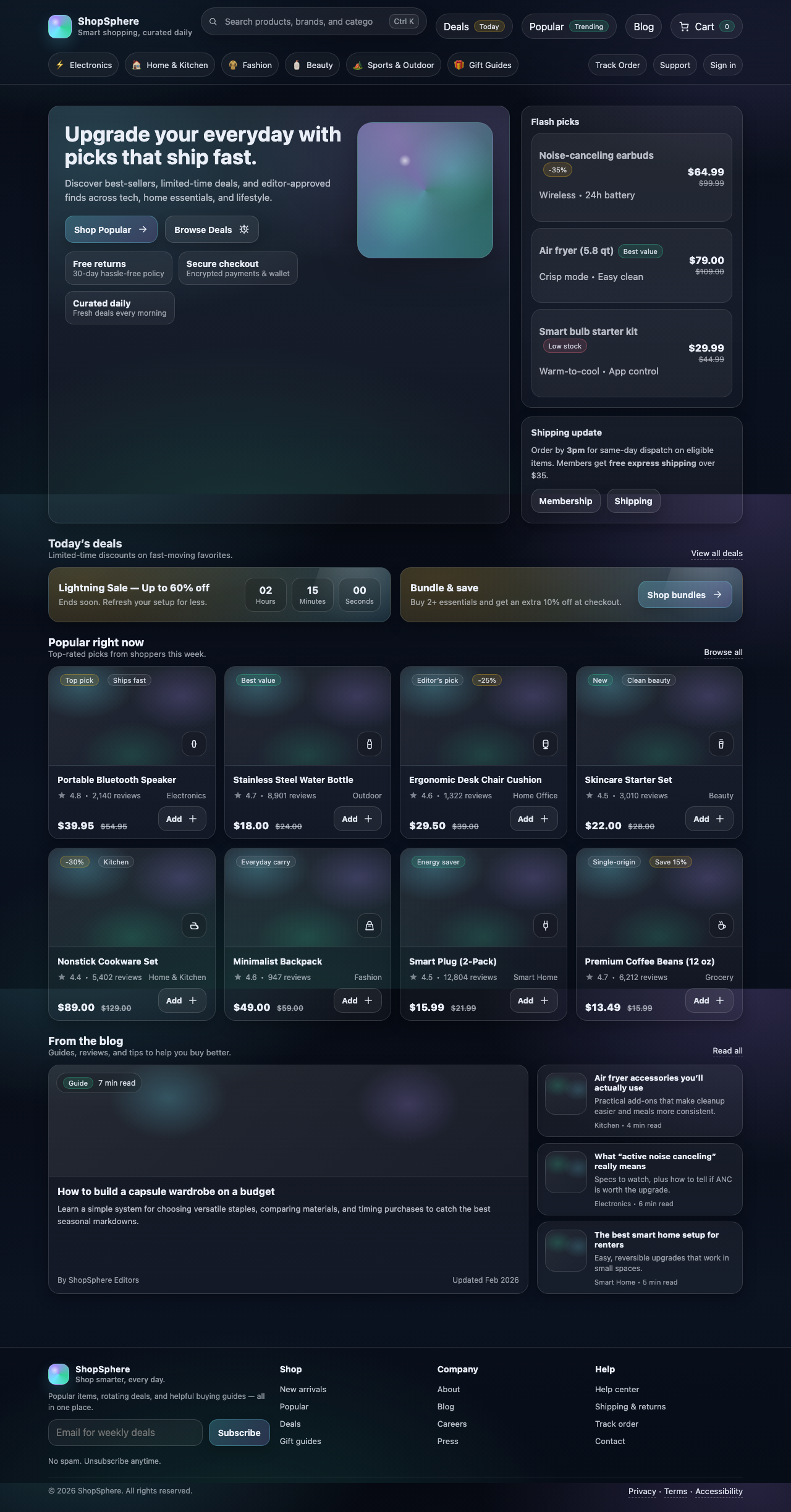Click the lightning bolt Electronics icon
Image resolution: width=791 pixels, height=1512 pixels.
pos(60,65)
